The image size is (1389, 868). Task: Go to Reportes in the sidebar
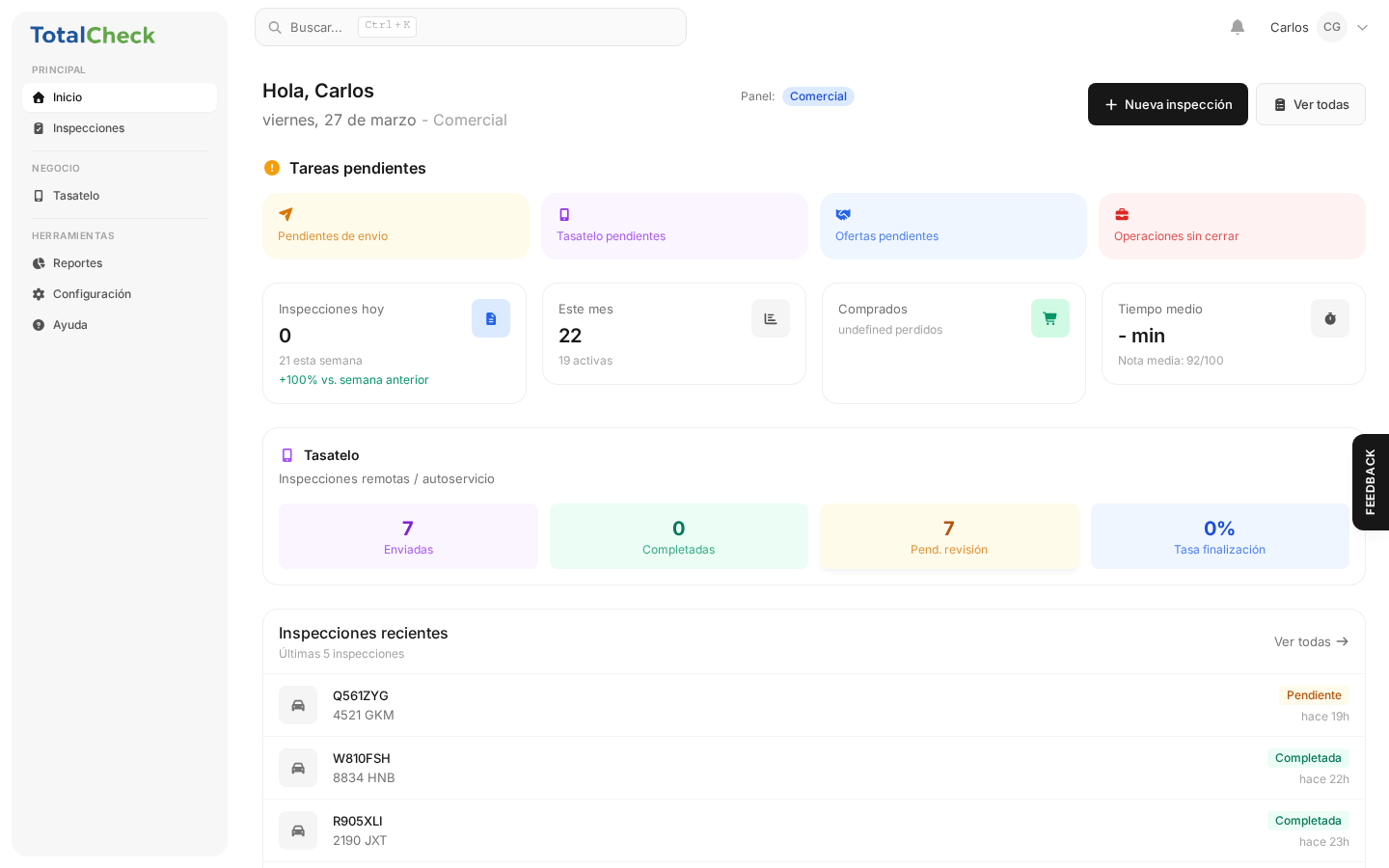(77, 263)
